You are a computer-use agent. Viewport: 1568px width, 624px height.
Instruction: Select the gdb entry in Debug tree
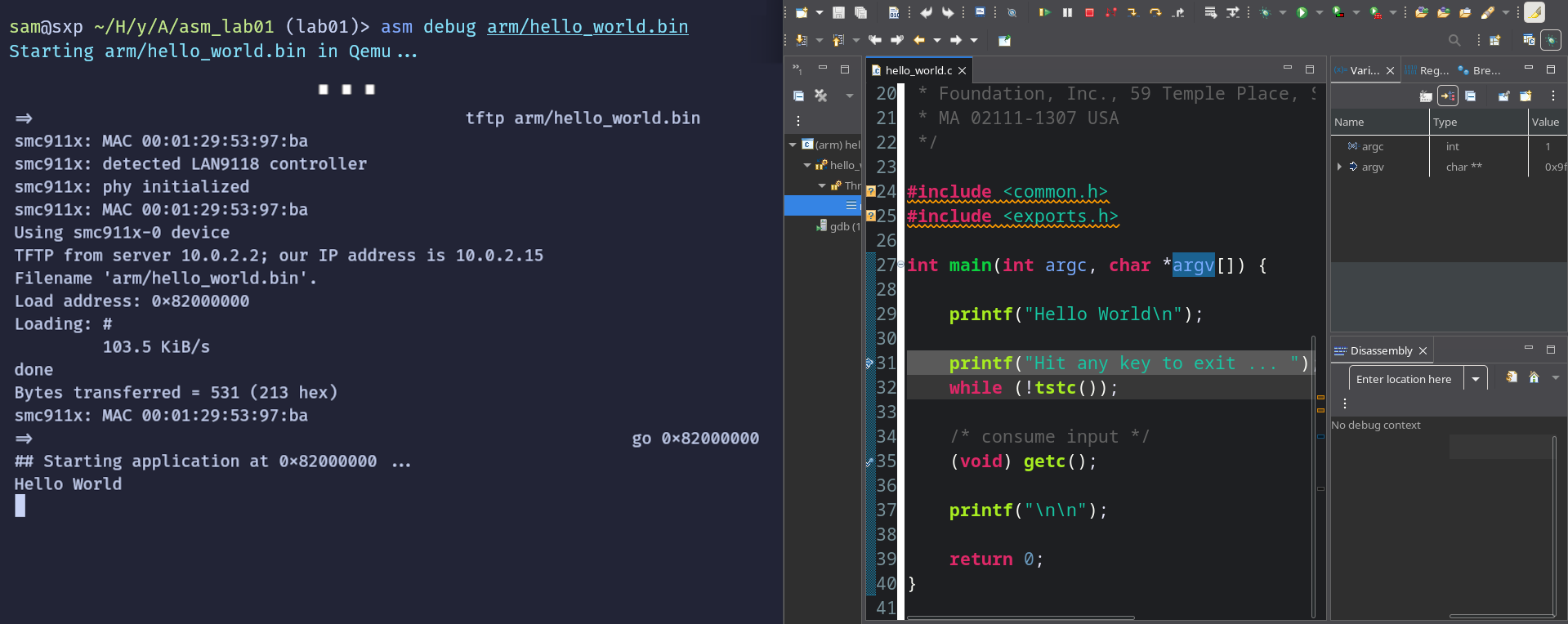pos(839,226)
